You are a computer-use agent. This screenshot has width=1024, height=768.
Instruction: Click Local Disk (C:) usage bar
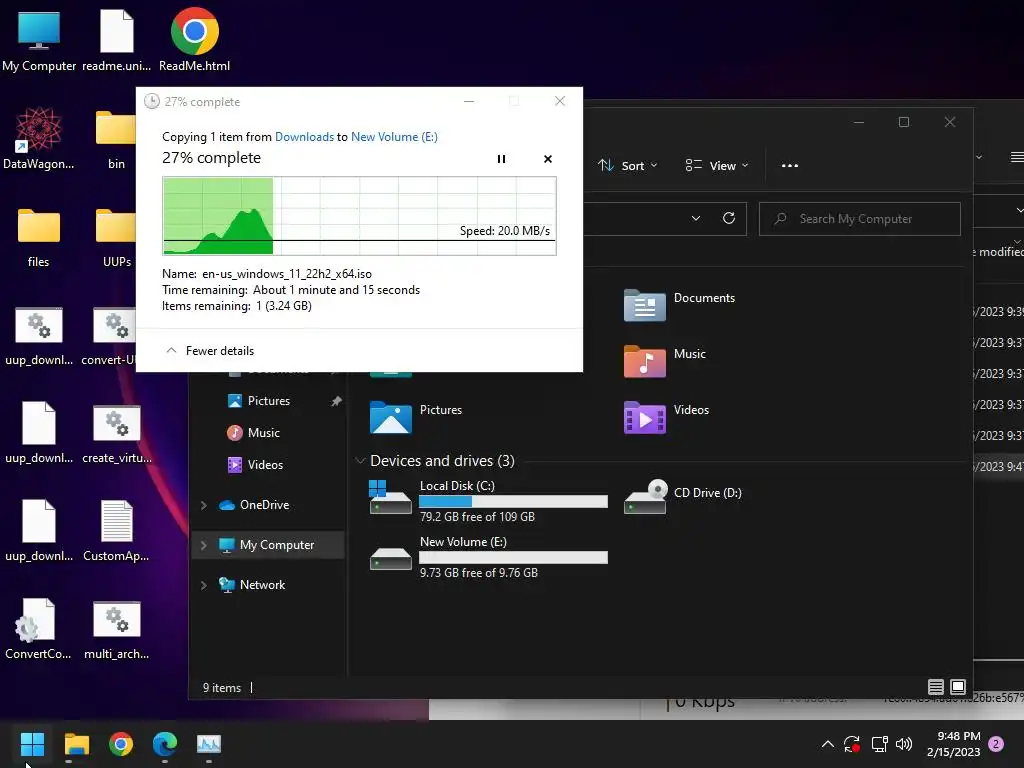[x=513, y=502]
